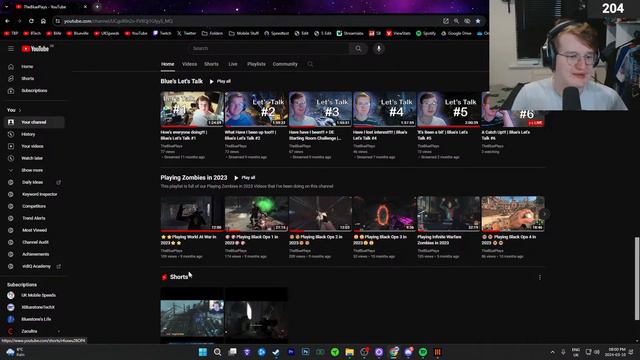Open the YouTube bookmark in bar
The height and width of the screenshot is (360, 640).
click(x=136, y=33)
